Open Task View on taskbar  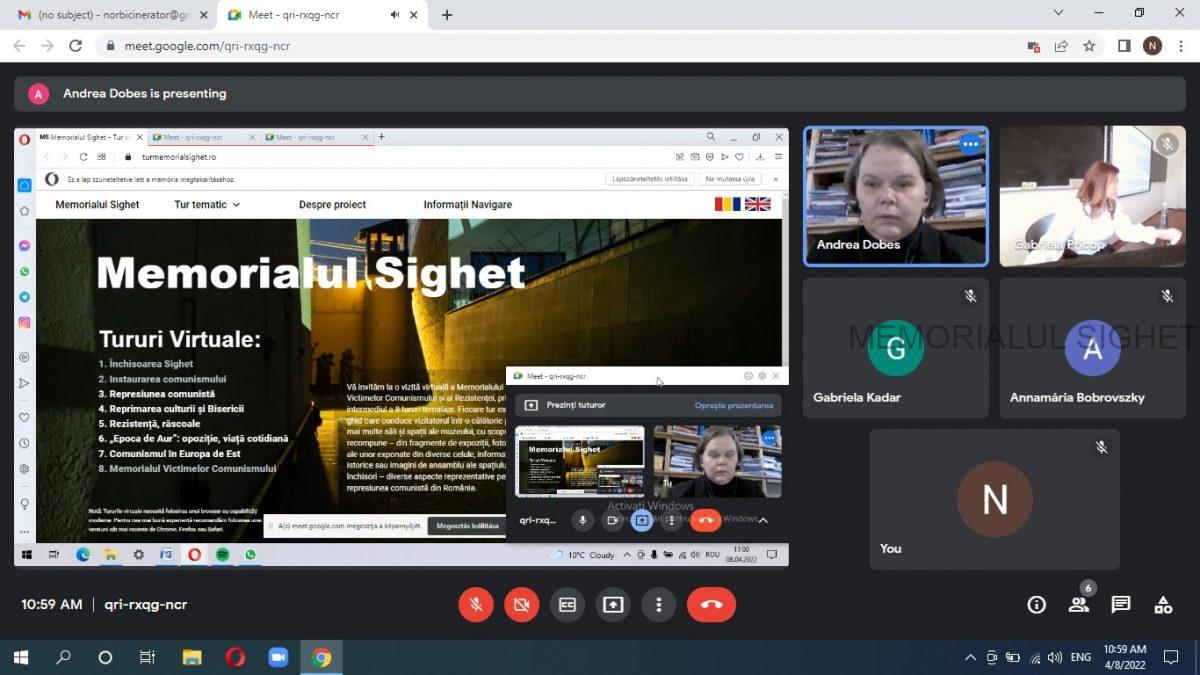coord(148,657)
